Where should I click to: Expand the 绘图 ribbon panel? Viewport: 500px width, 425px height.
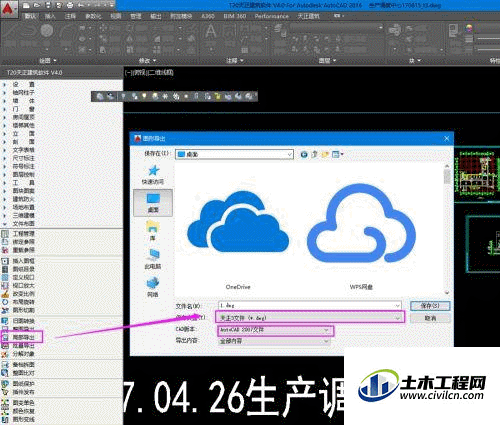pos(48,61)
